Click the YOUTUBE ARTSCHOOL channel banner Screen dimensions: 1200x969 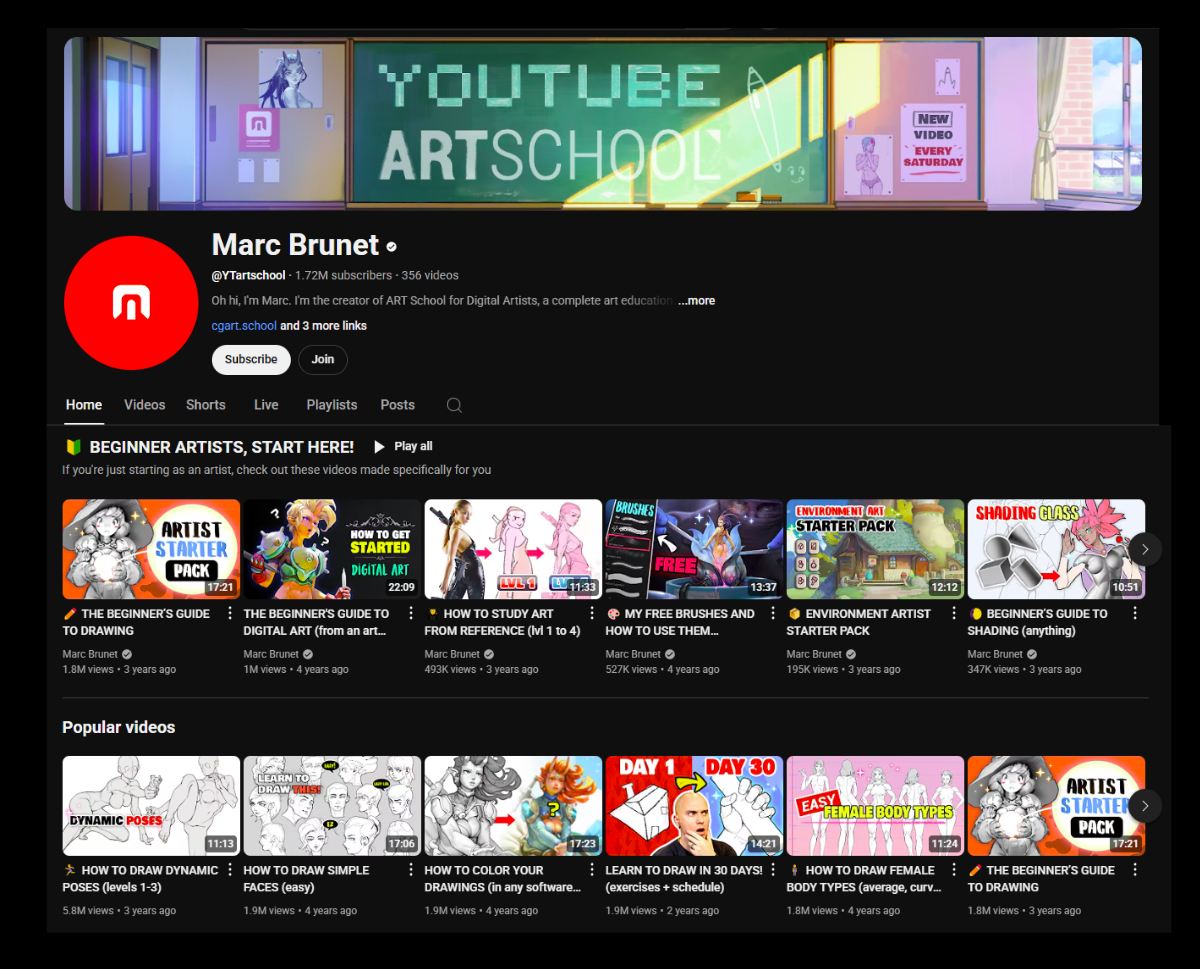point(603,124)
